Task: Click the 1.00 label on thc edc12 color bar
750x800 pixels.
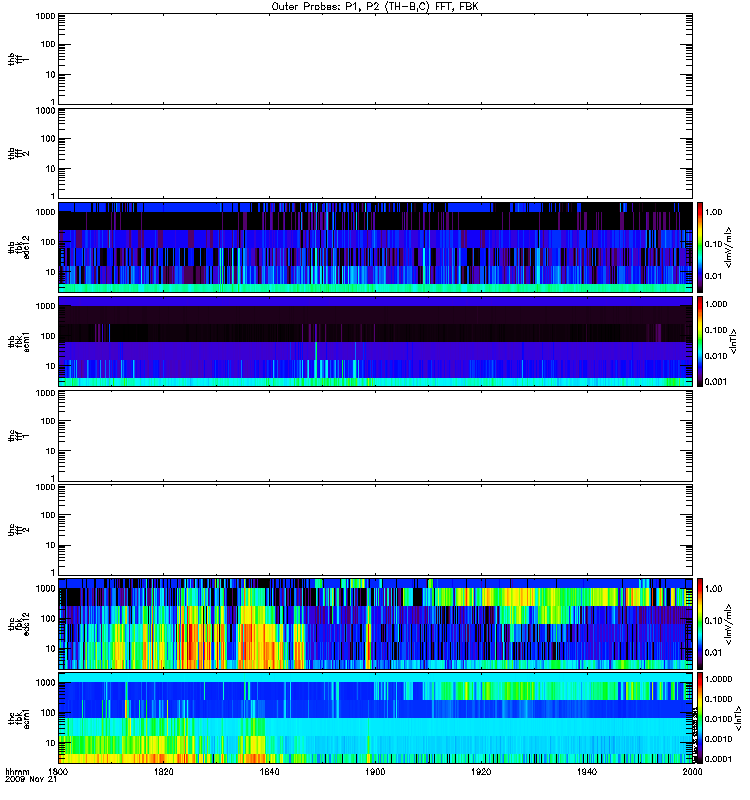Action: point(713,589)
